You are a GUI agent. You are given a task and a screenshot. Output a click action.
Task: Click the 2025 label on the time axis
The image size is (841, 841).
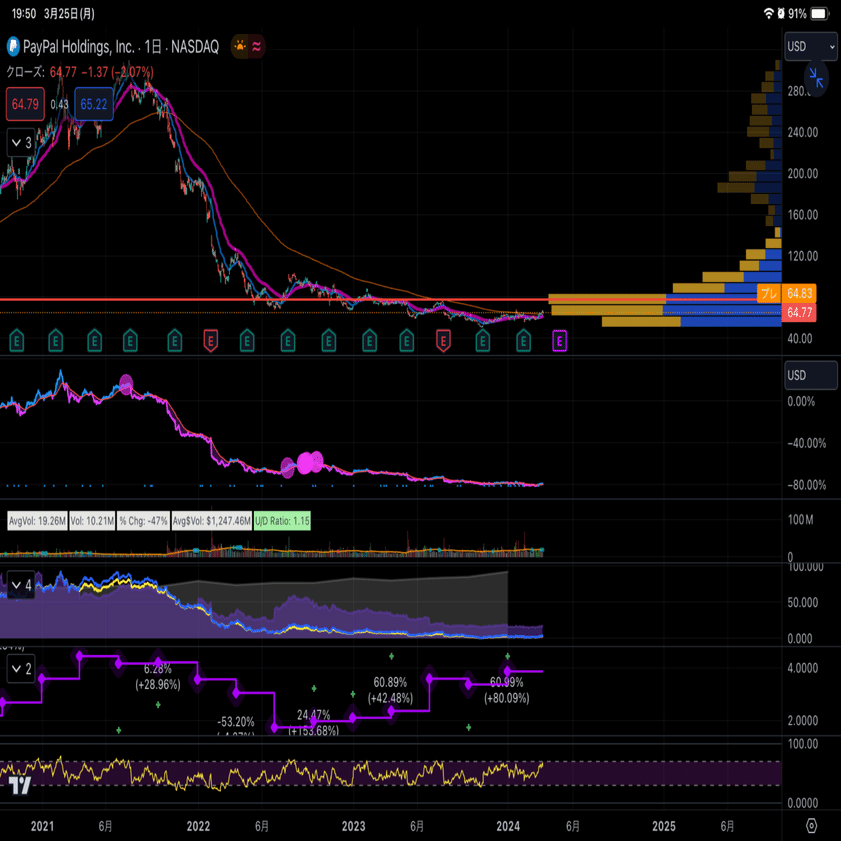[663, 826]
